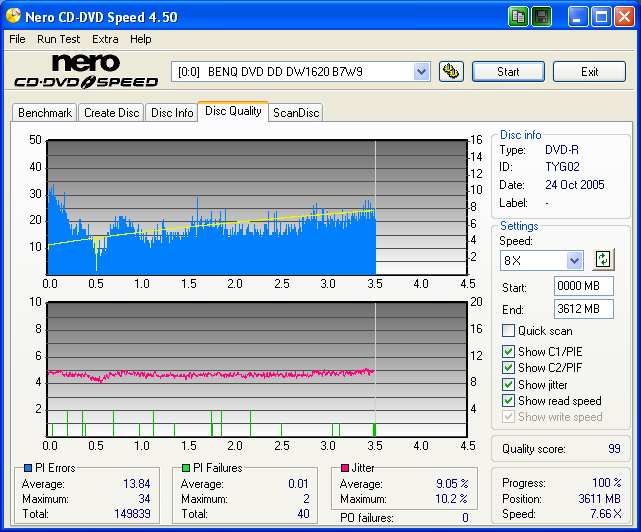Click the Position value 3611 MB
Image resolution: width=641 pixels, height=532 pixels.
pos(599,499)
